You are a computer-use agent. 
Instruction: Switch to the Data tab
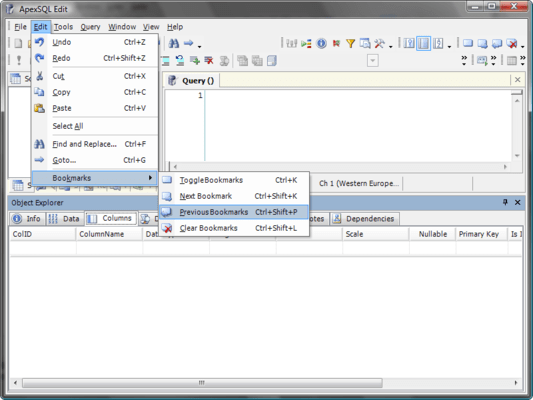(64, 219)
